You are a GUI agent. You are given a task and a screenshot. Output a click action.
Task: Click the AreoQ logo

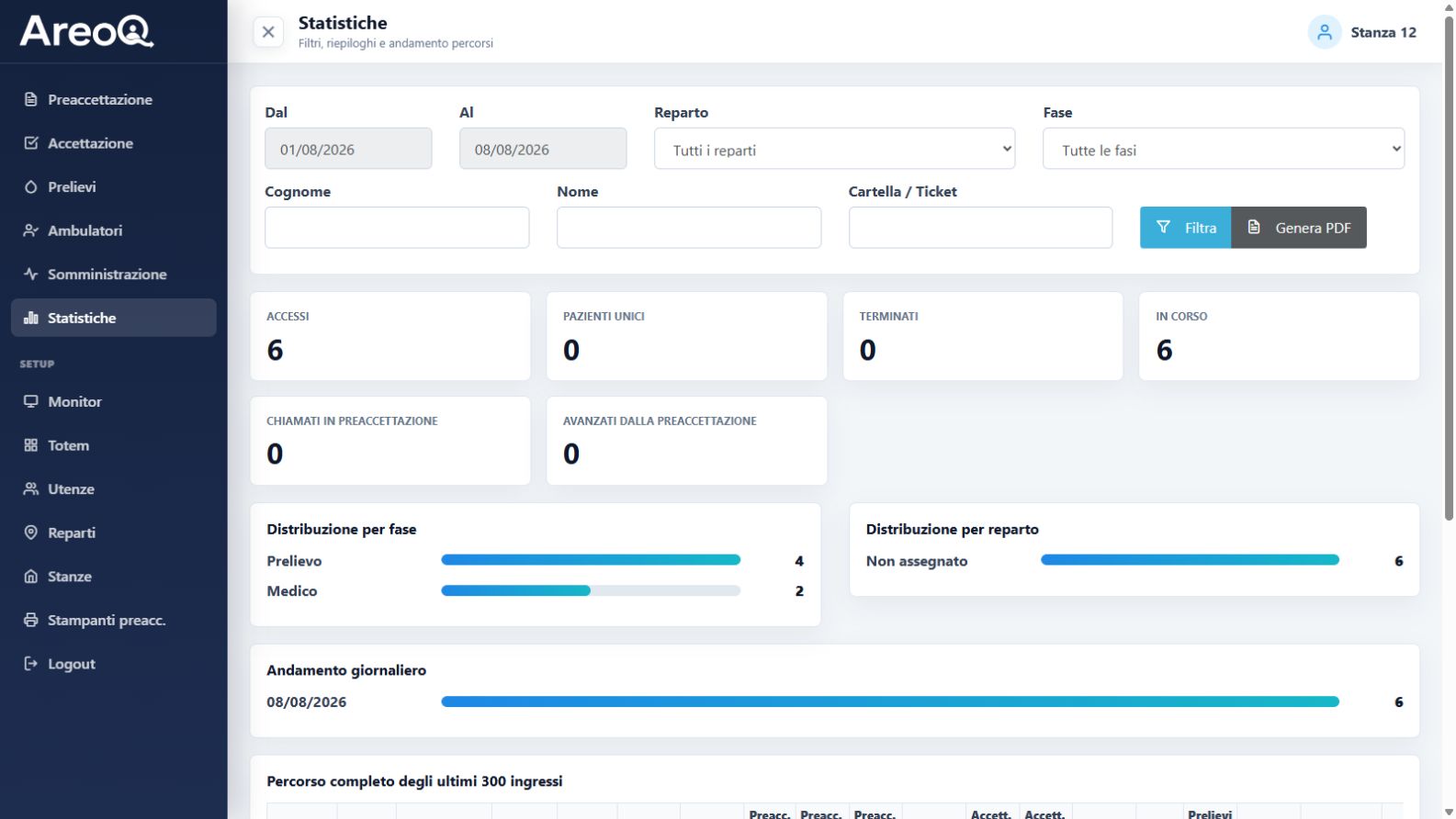pos(86,31)
